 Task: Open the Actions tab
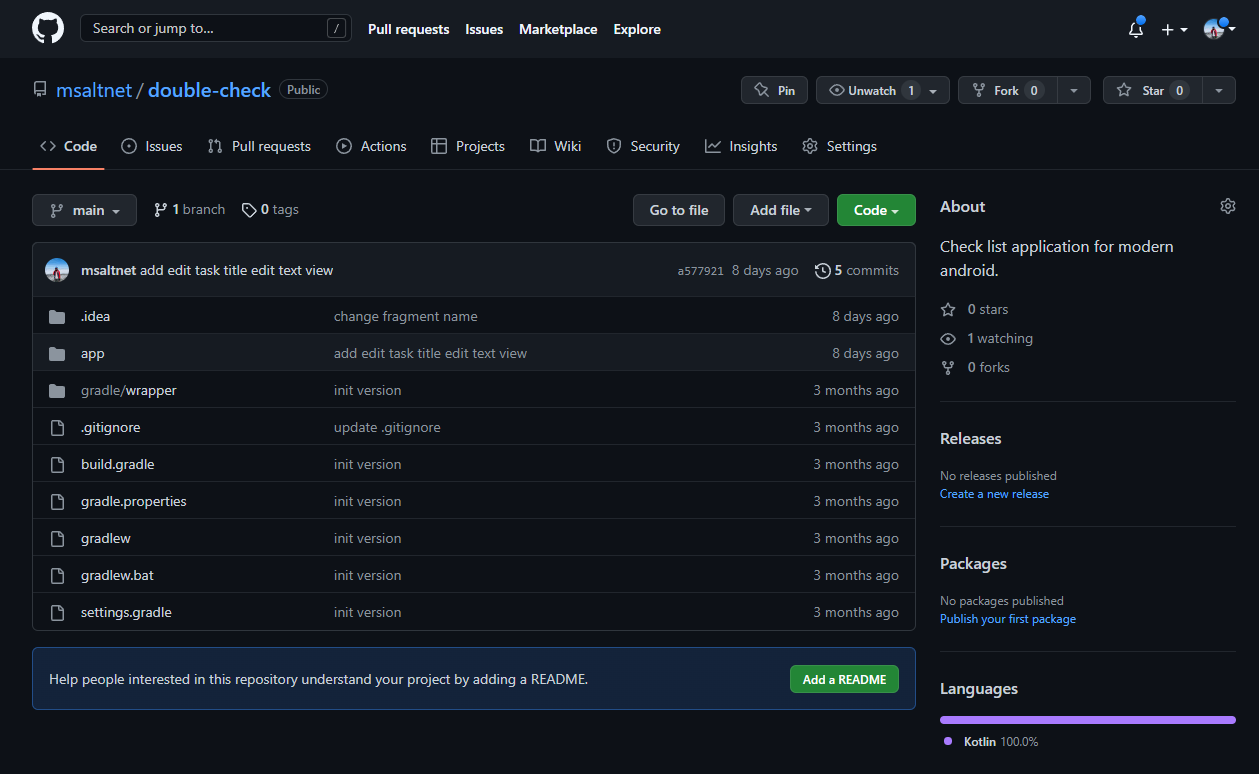point(371,146)
